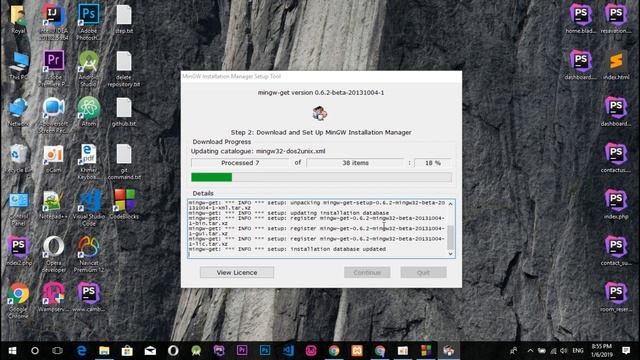Image resolution: width=640 pixels, height=360 pixels.
Task: Select the delete repository.txt desktop file
Action: tap(124, 69)
